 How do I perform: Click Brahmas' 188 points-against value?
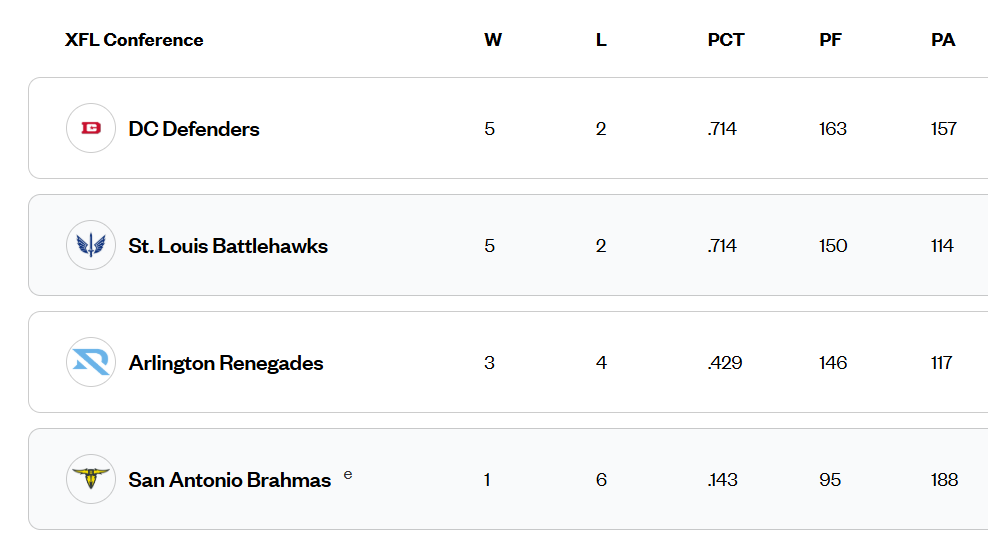944,480
